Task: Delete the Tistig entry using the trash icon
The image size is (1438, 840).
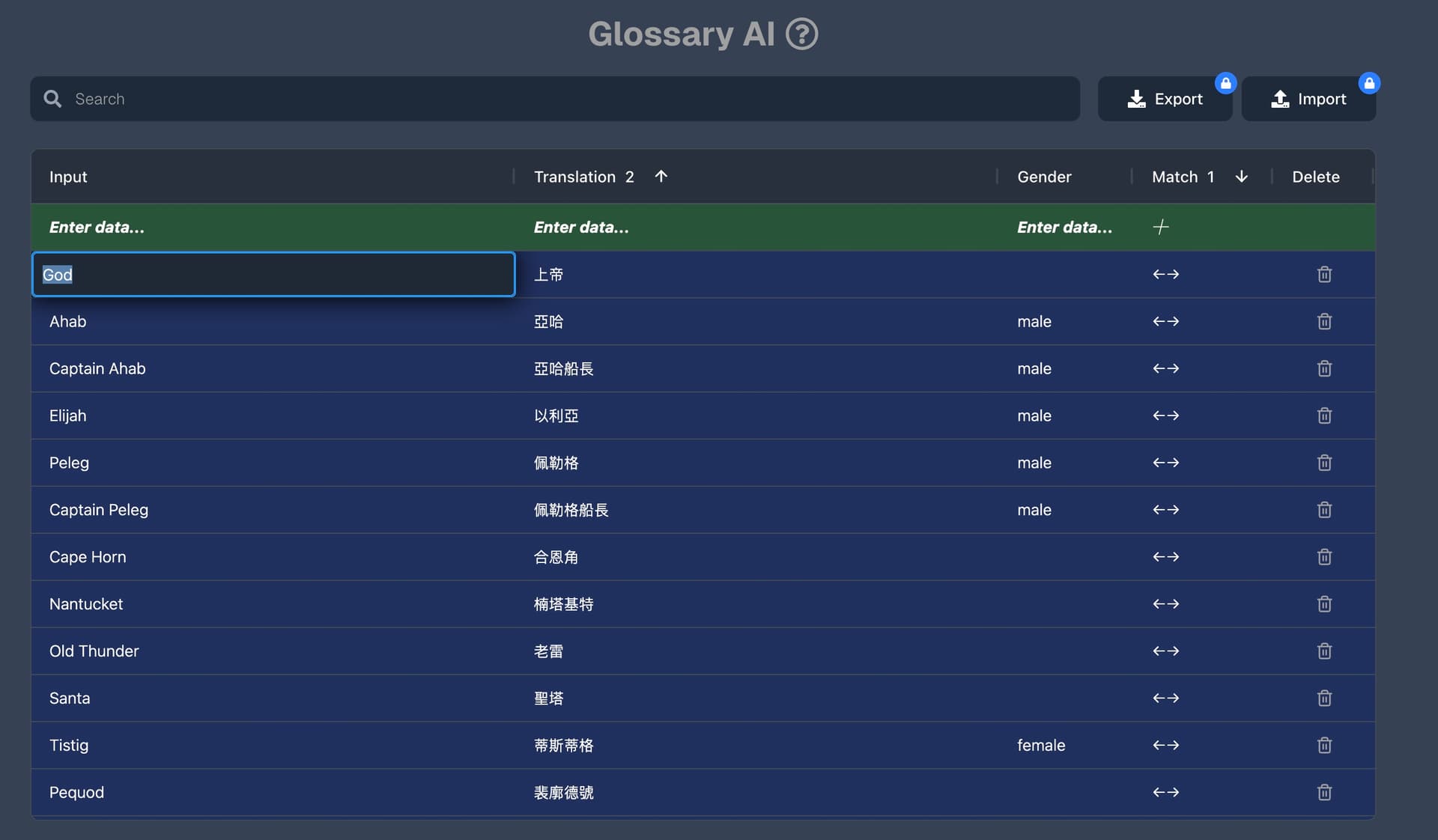Action: 1324,745
